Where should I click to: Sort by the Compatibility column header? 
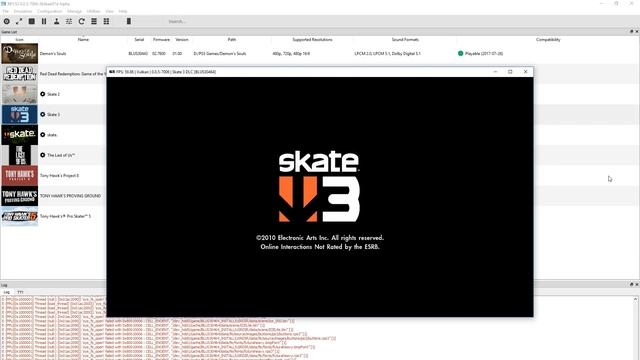[x=548, y=40]
